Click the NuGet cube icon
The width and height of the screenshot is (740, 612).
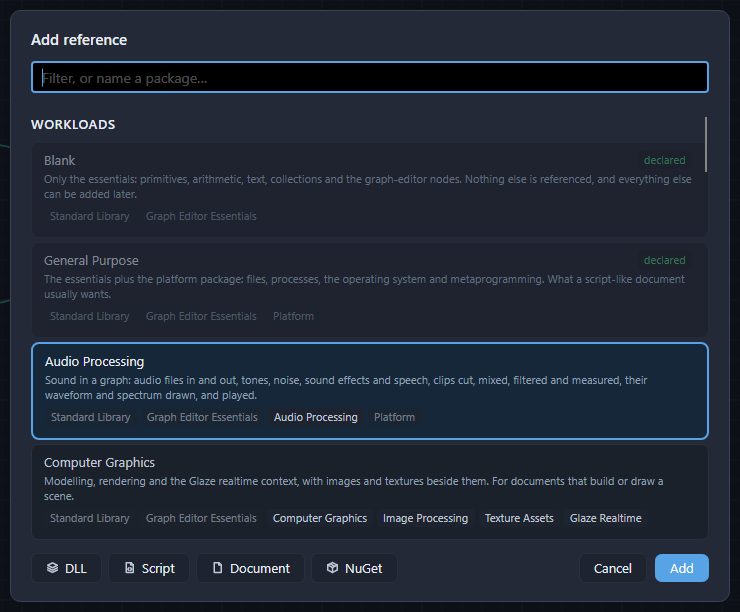coord(332,568)
